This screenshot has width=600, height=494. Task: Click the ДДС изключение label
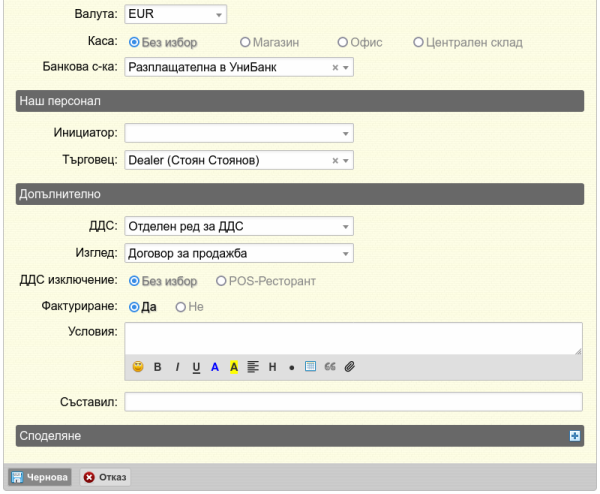[68, 280]
